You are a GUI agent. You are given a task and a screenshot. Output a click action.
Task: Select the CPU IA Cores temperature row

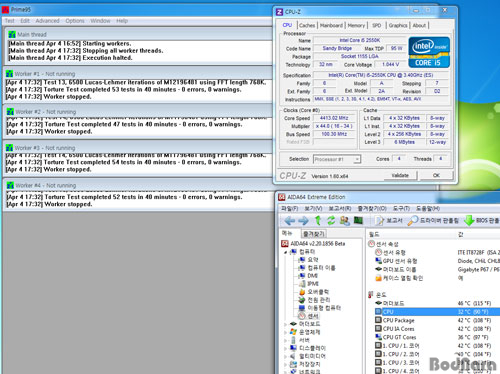[437, 329]
